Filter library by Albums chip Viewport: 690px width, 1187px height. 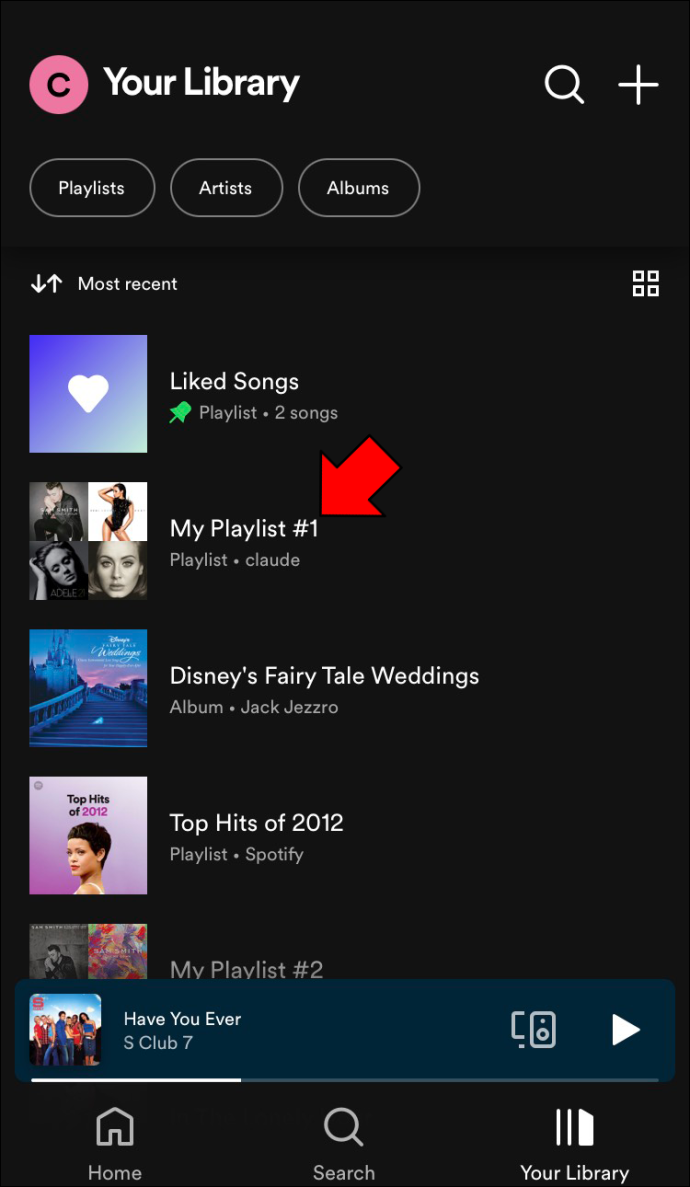click(358, 188)
